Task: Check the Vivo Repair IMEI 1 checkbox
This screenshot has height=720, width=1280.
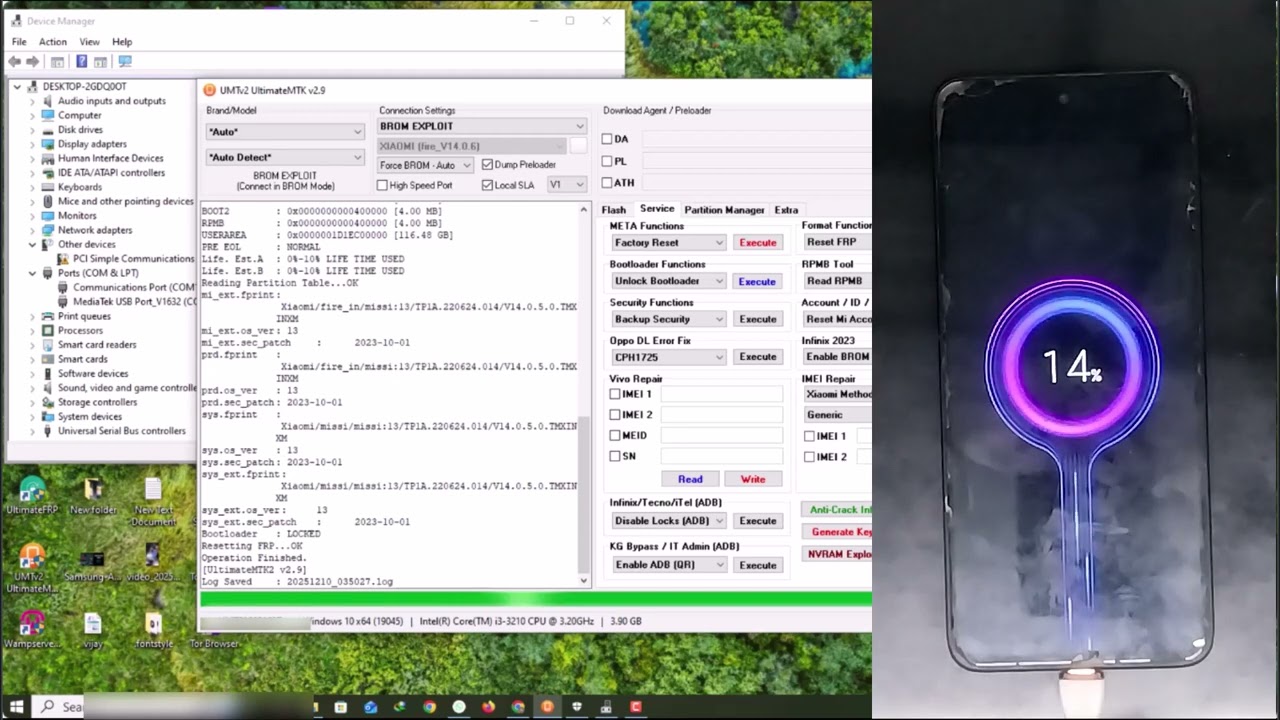Action: coord(615,394)
